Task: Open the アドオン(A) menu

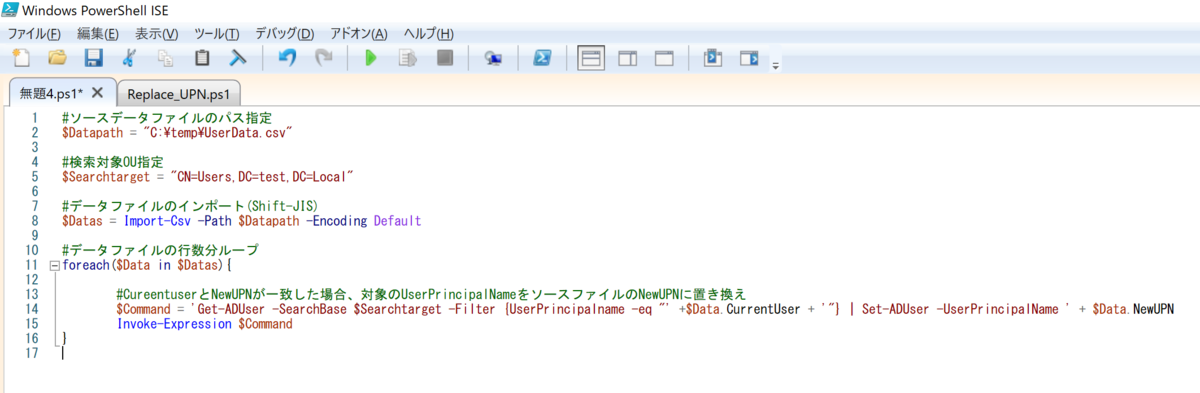Action: (x=358, y=34)
